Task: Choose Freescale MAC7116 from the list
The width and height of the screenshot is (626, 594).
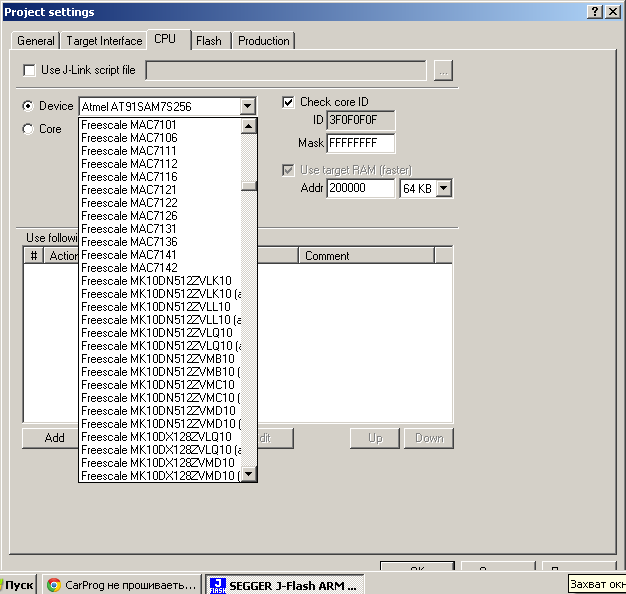Action: pyautogui.click(x=160, y=177)
